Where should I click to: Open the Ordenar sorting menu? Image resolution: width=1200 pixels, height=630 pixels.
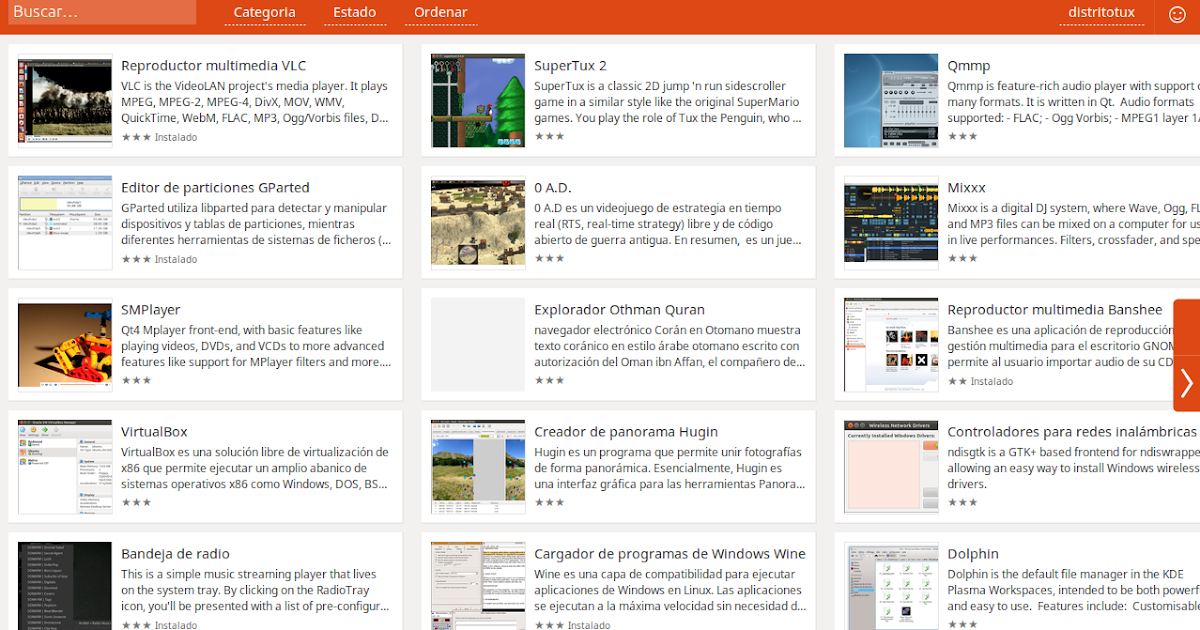coord(440,12)
